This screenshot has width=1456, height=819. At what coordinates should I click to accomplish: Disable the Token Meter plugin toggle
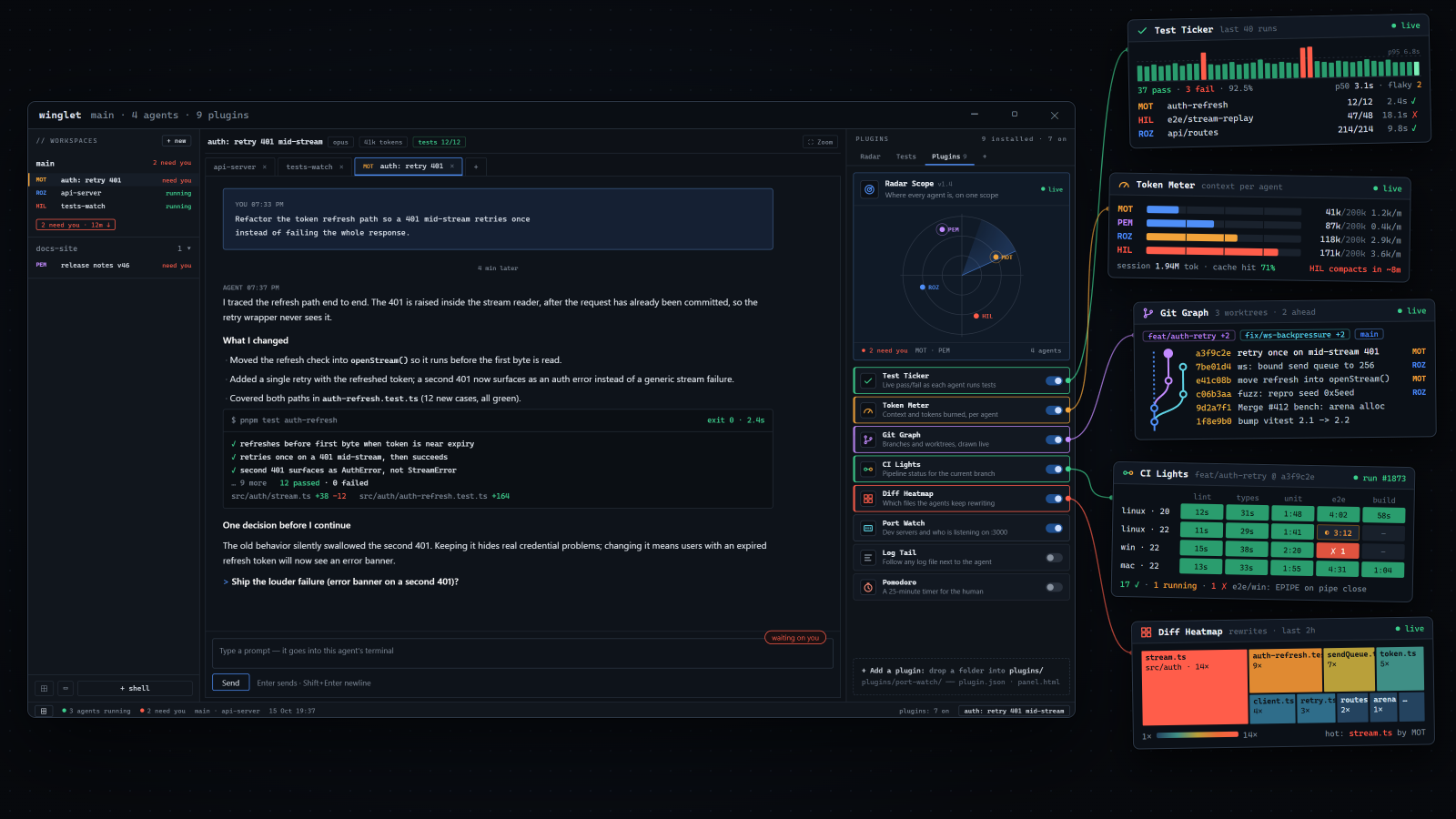[x=1054, y=410]
